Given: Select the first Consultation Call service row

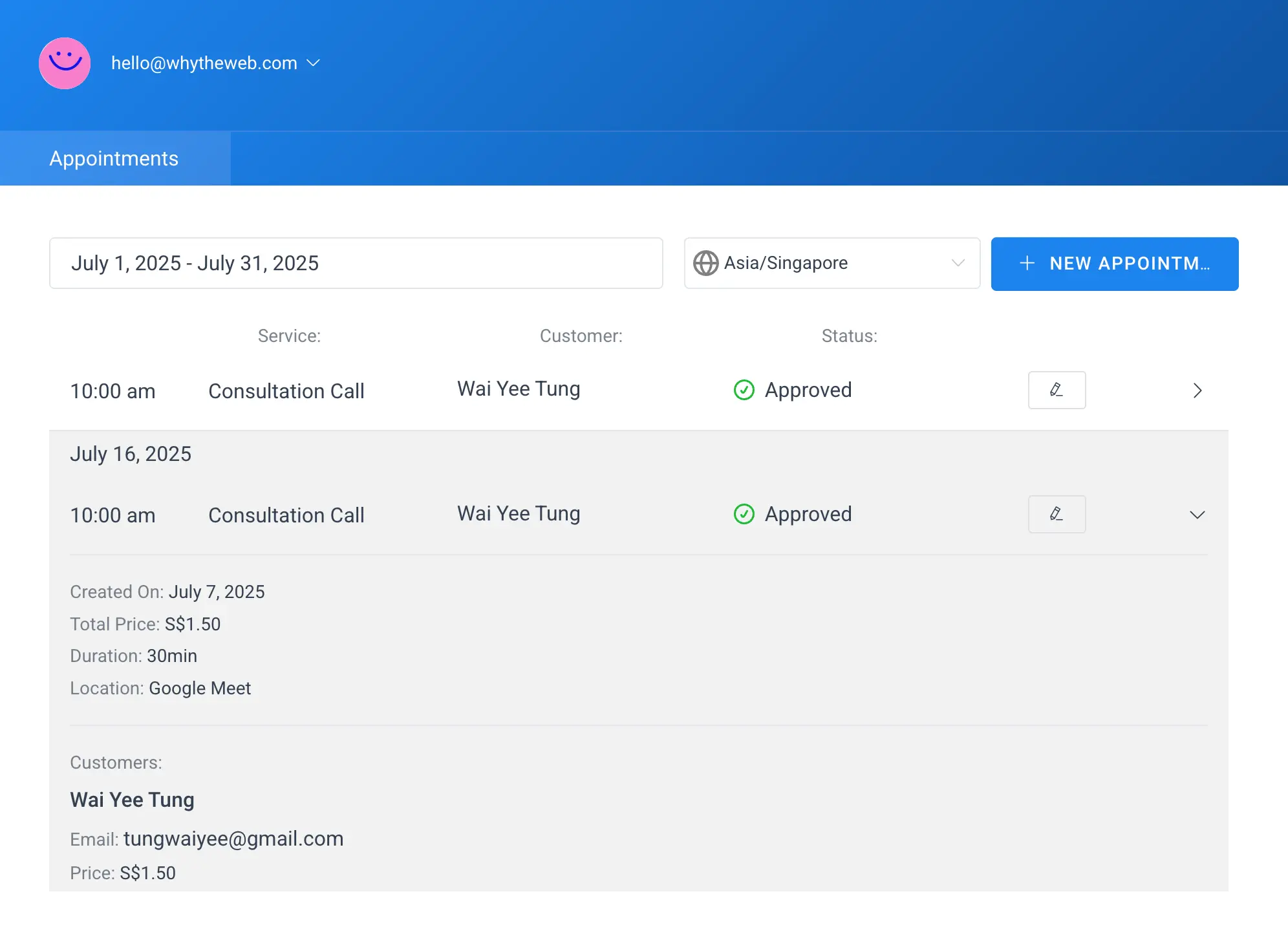Looking at the screenshot, I should point(286,391).
